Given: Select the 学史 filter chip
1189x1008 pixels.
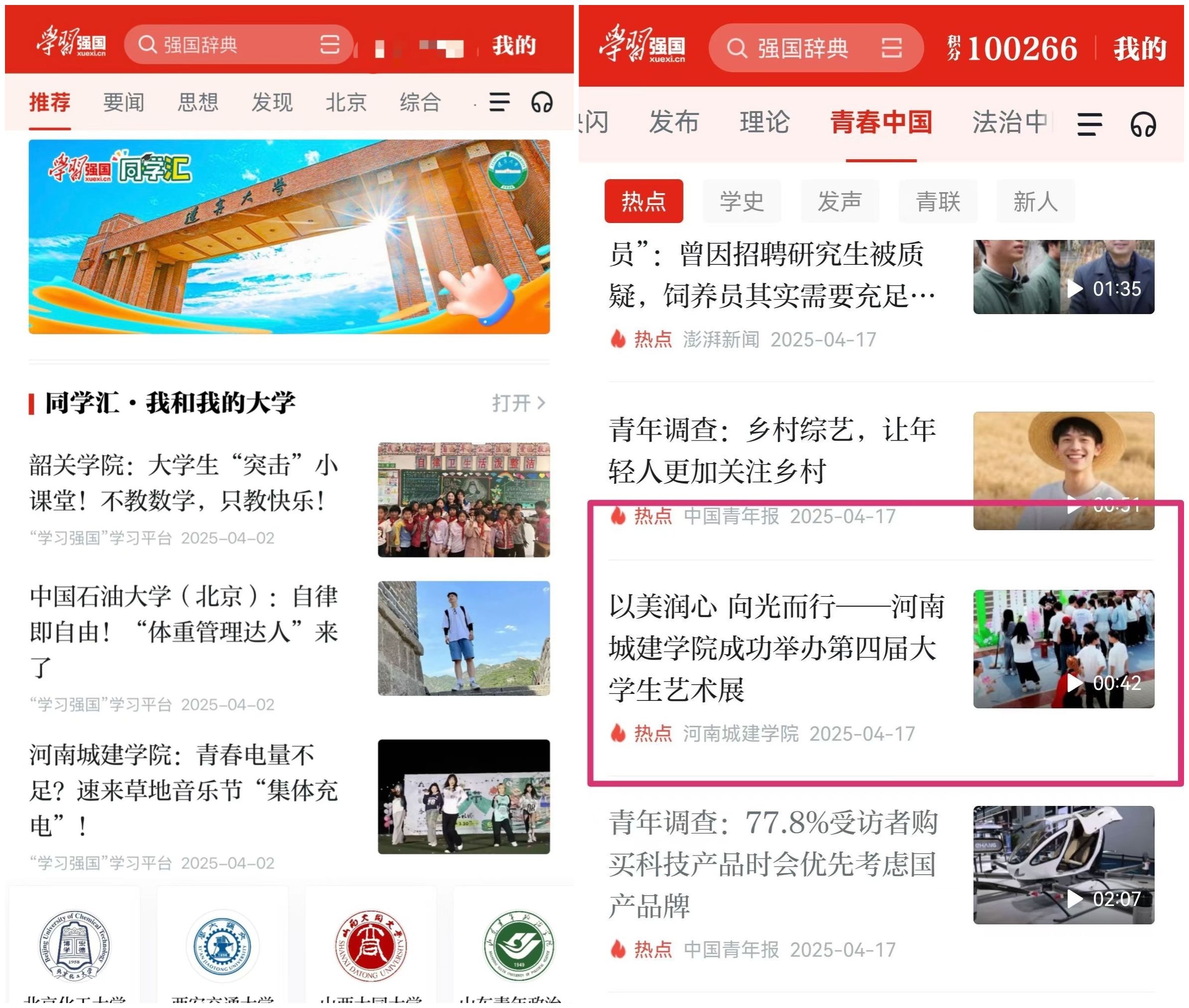Looking at the screenshot, I should coord(741,201).
